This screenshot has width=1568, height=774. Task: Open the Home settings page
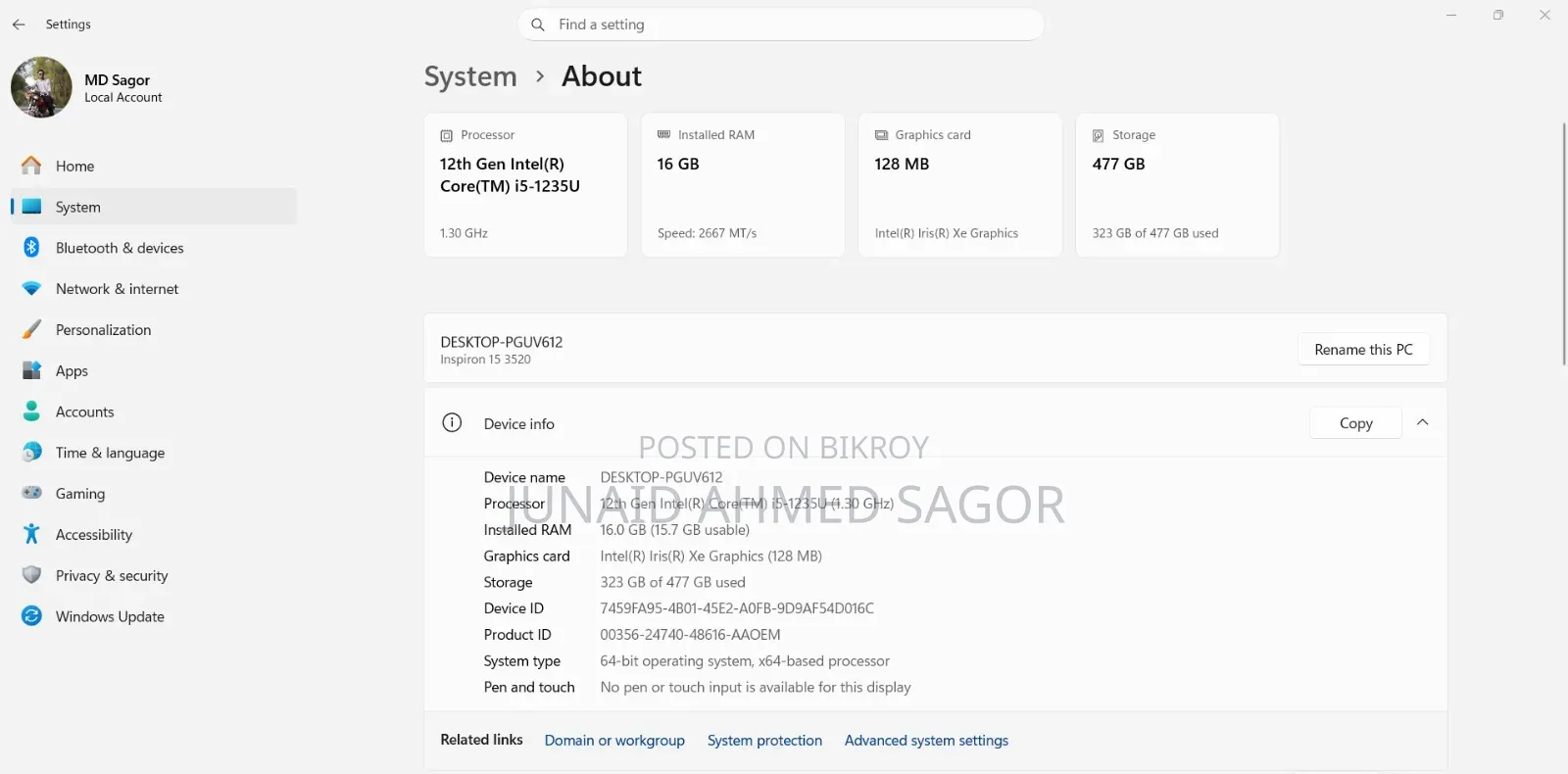154,166
